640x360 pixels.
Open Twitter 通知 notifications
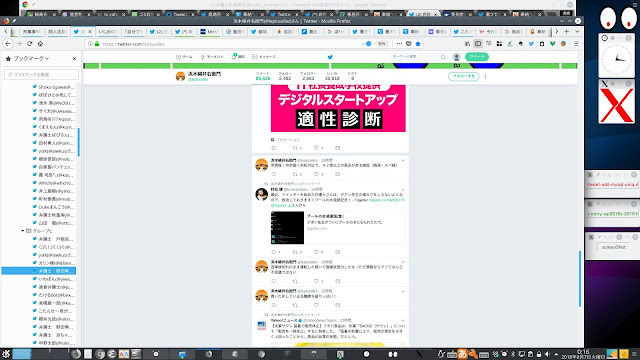tap(238, 57)
